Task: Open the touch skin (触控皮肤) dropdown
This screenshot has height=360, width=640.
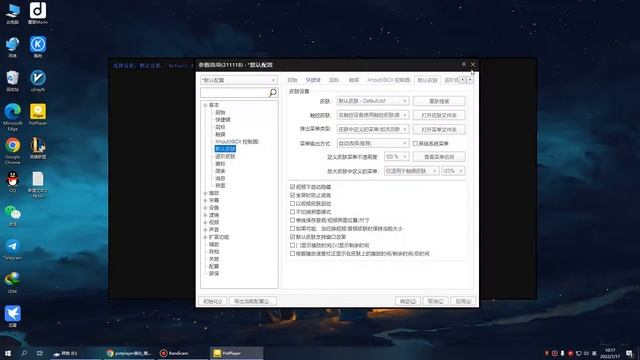Action: pos(373,115)
